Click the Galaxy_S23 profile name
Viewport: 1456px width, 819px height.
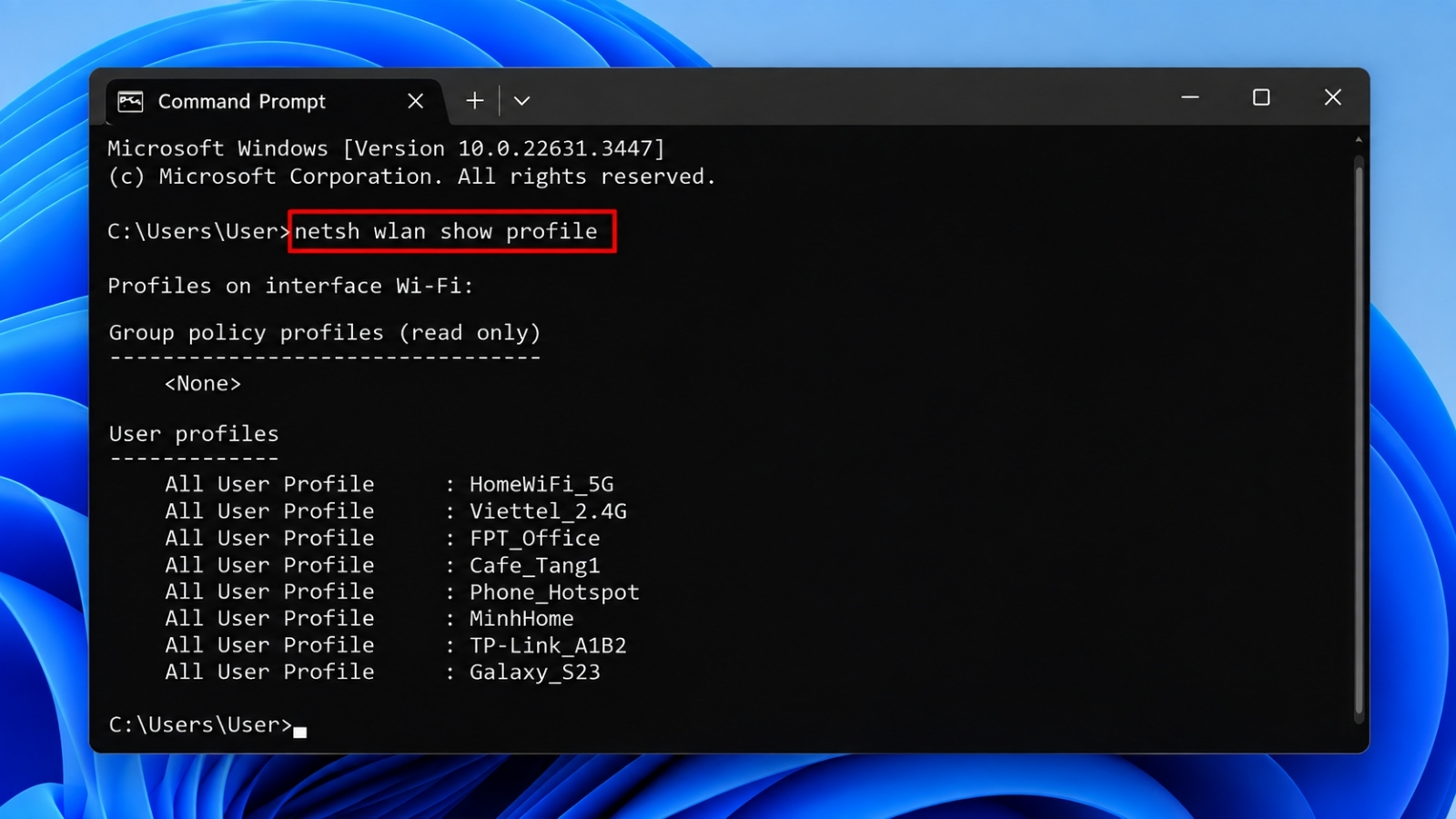tap(534, 672)
